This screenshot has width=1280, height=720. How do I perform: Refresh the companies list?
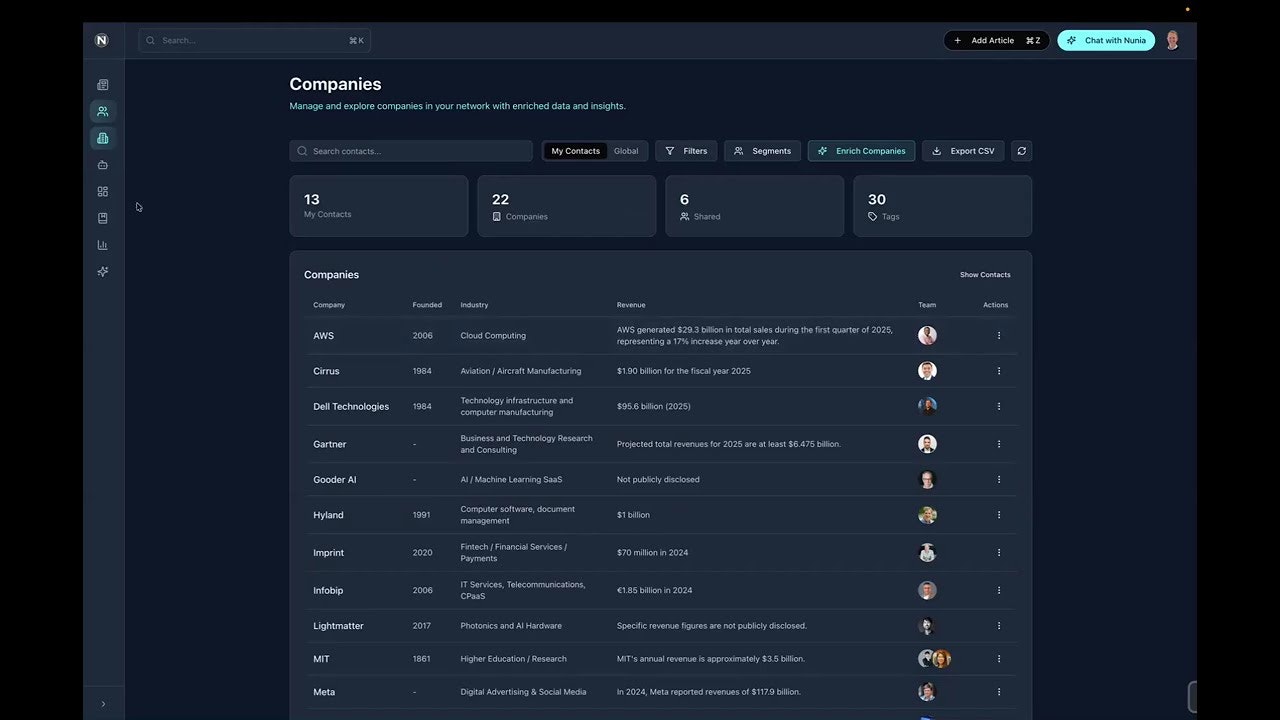click(x=1021, y=150)
